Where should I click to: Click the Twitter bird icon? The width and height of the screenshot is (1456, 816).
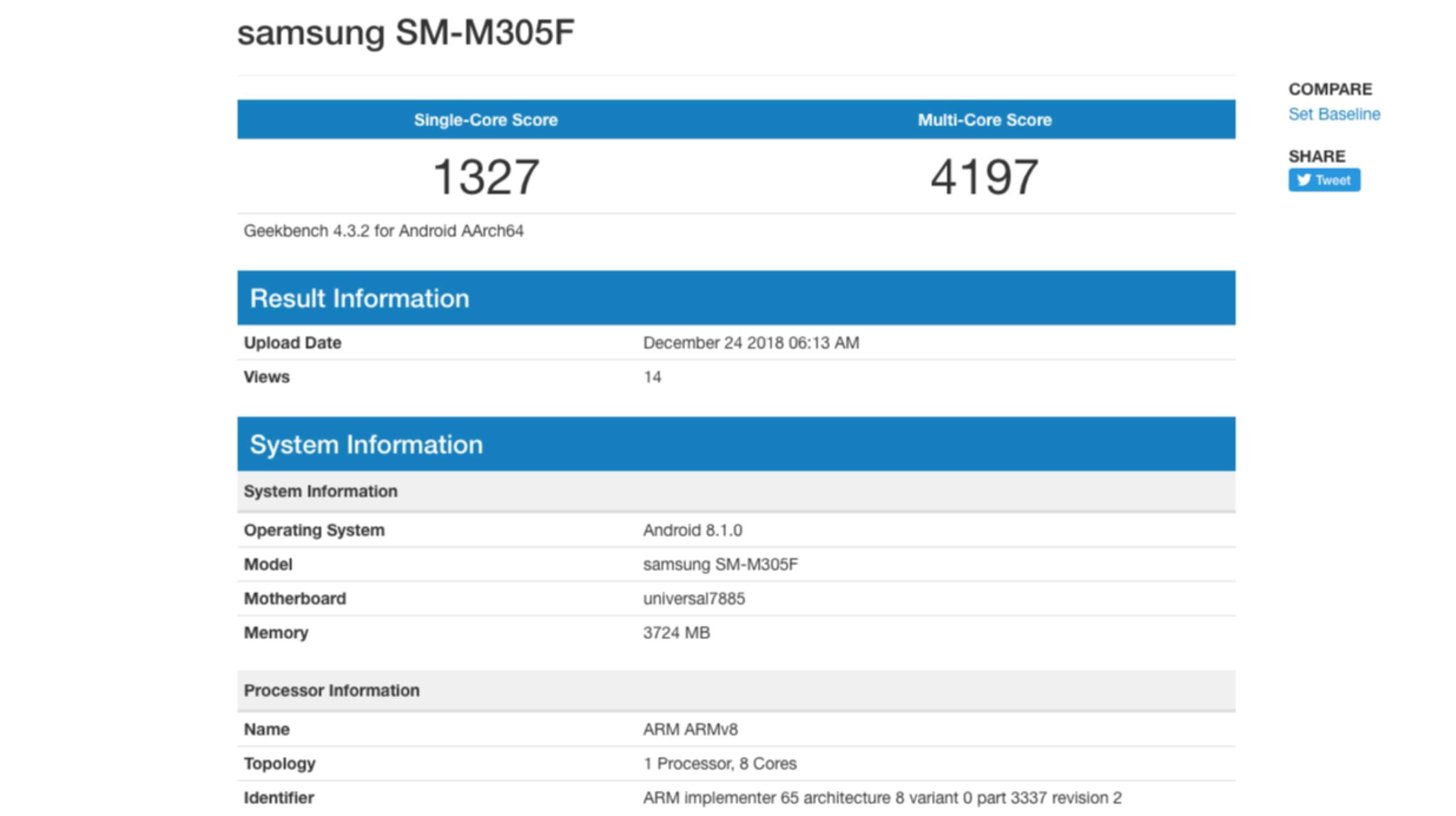pyautogui.click(x=1303, y=180)
